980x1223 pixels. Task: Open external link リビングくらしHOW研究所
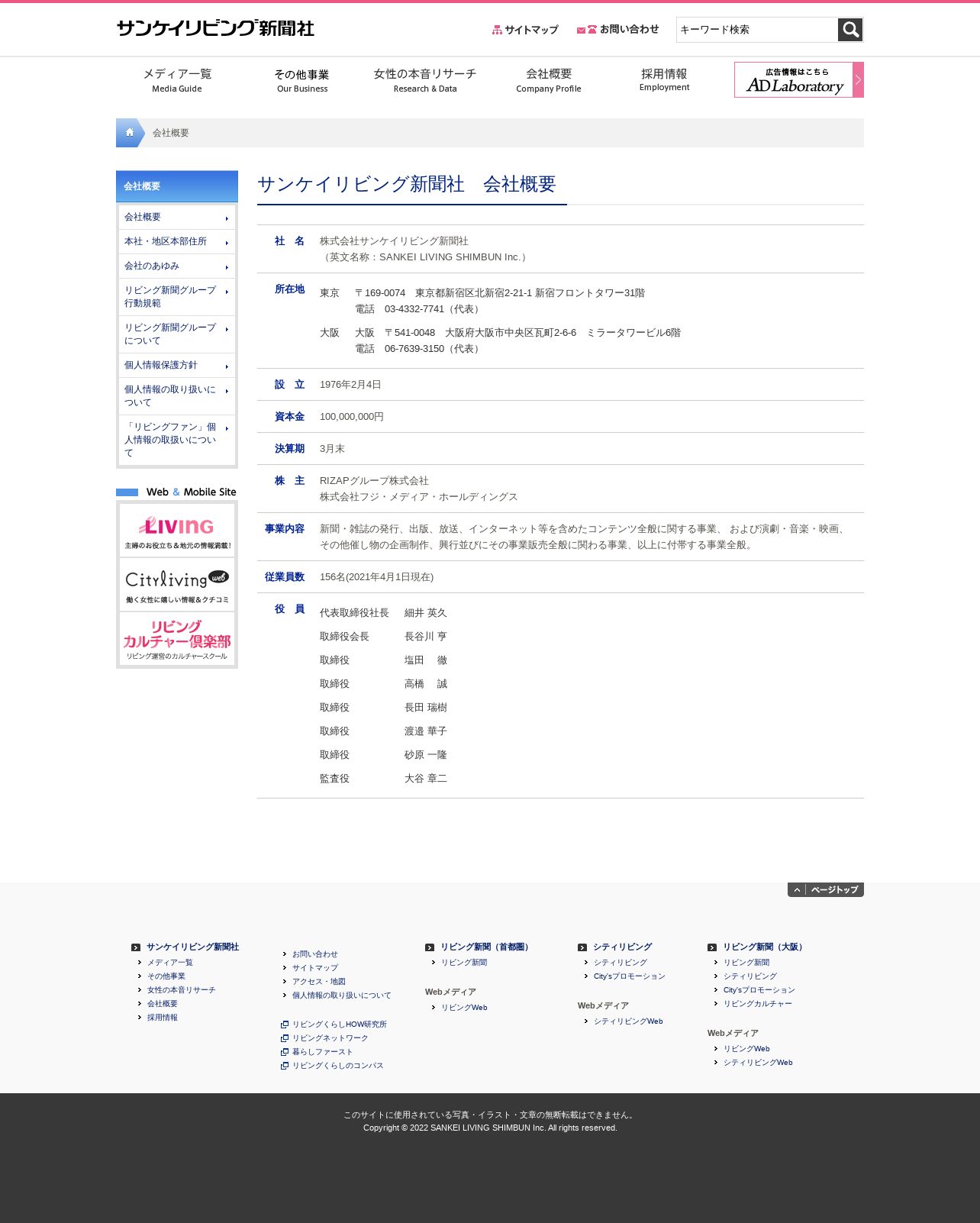tap(340, 1025)
